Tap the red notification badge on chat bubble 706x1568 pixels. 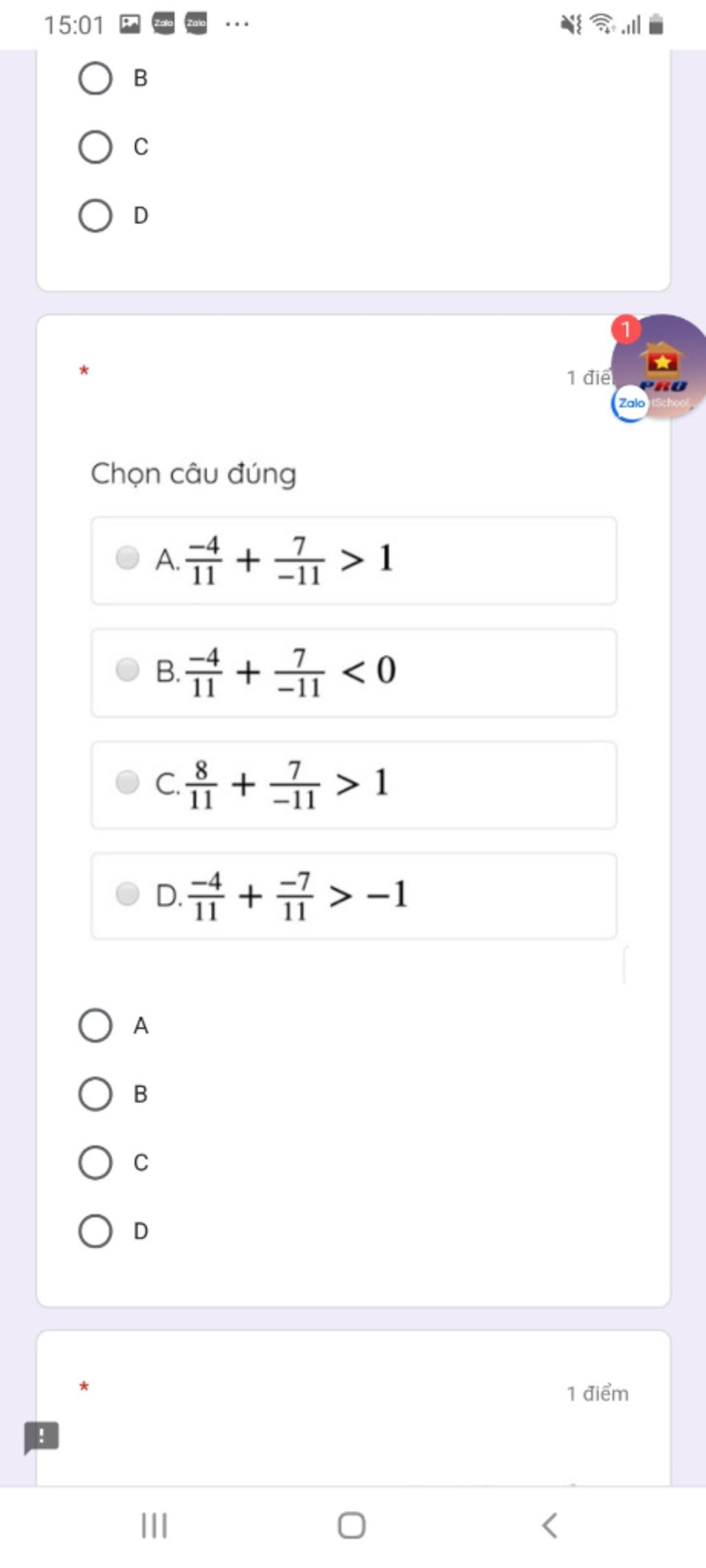coord(626,329)
